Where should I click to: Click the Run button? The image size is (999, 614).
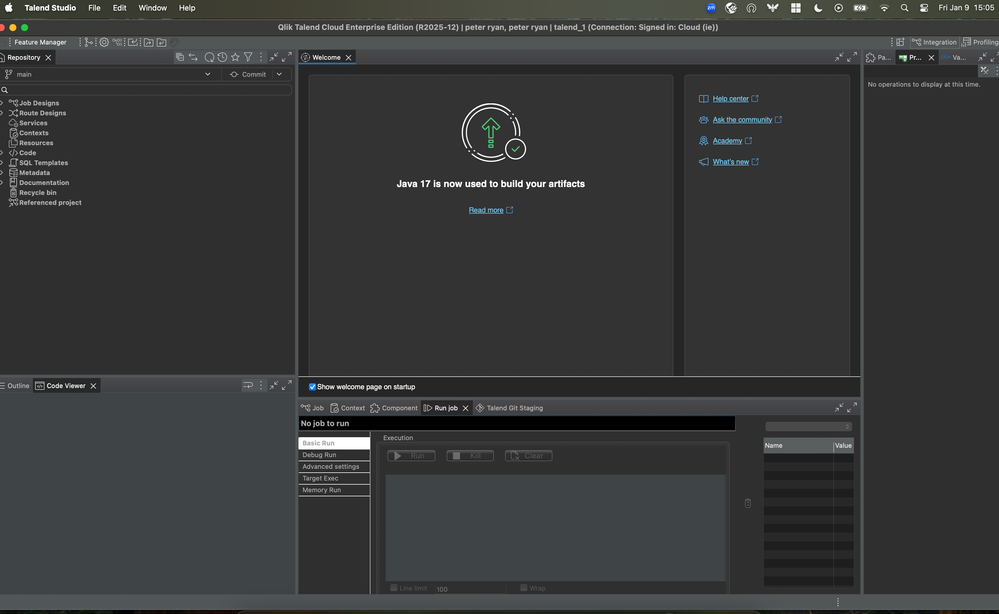tap(411, 455)
